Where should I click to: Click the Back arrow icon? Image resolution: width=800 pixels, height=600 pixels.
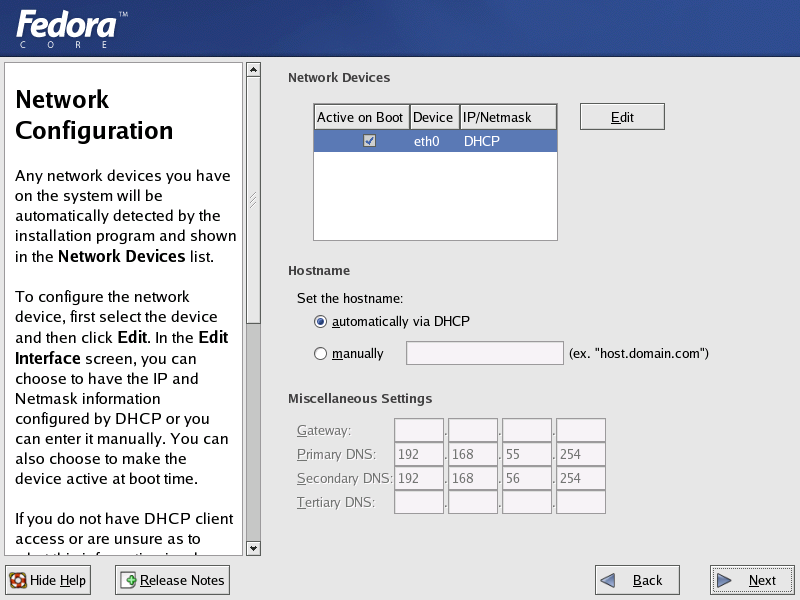pos(608,580)
